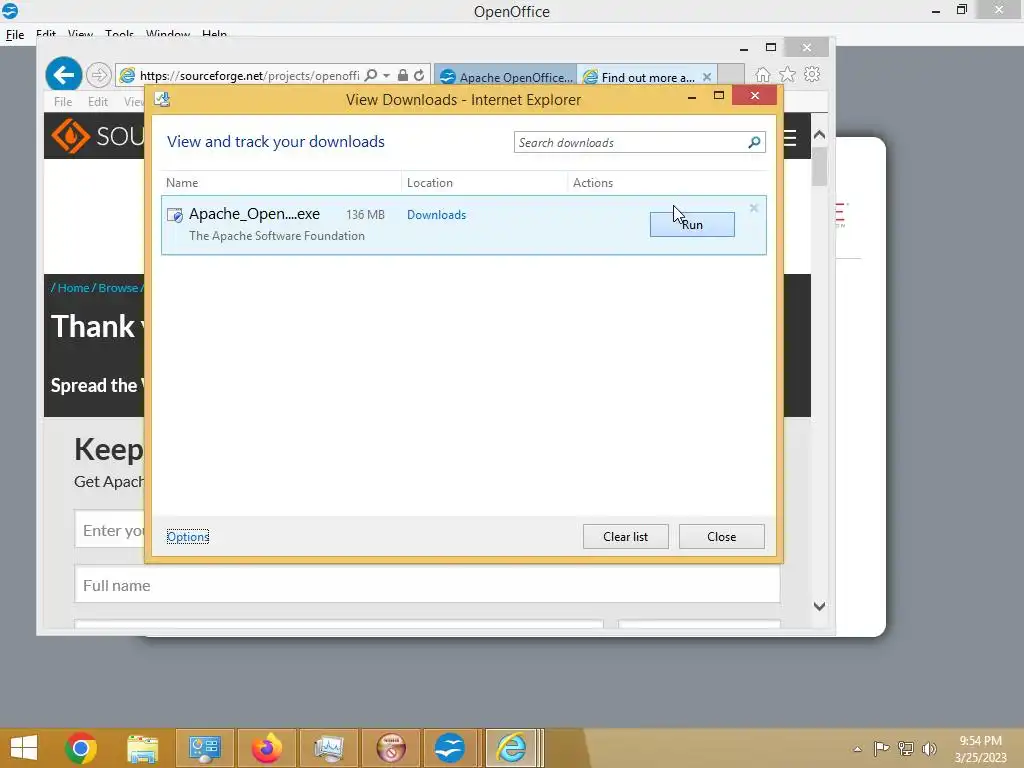Remove the Apache_Open exe entry with X icon

(754, 208)
